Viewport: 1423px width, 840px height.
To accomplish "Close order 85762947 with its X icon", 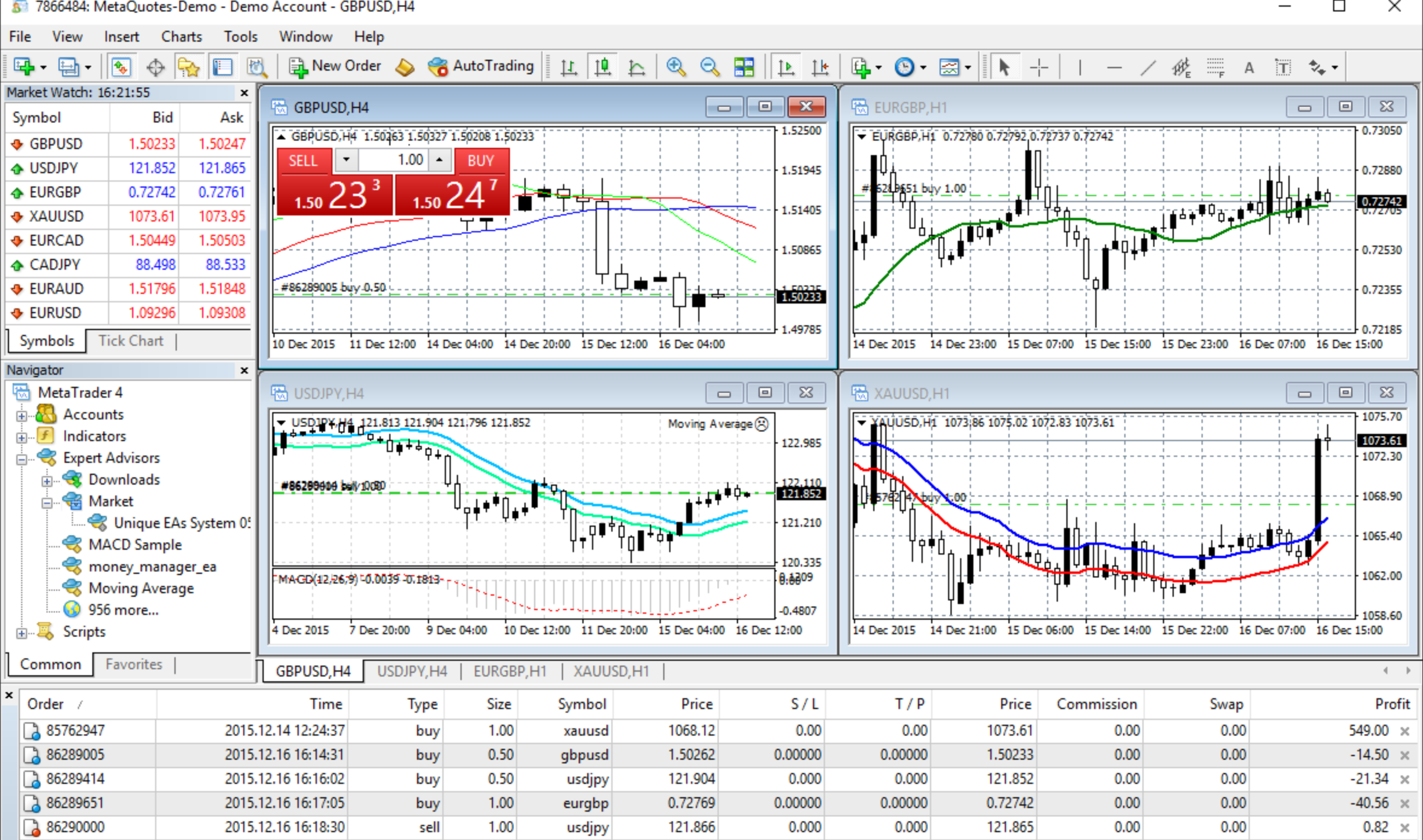I will 1405,731.
